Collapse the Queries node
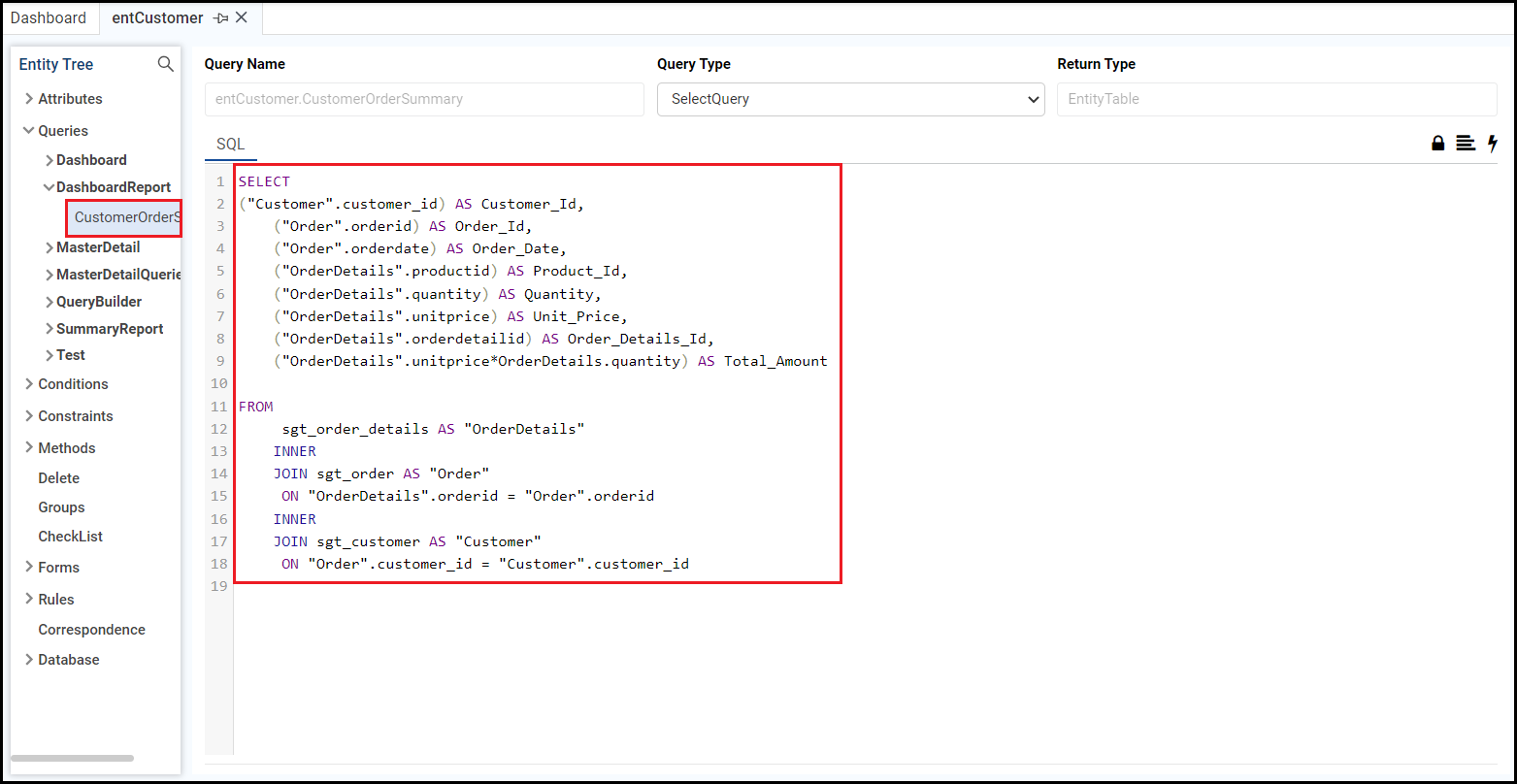 [29, 130]
